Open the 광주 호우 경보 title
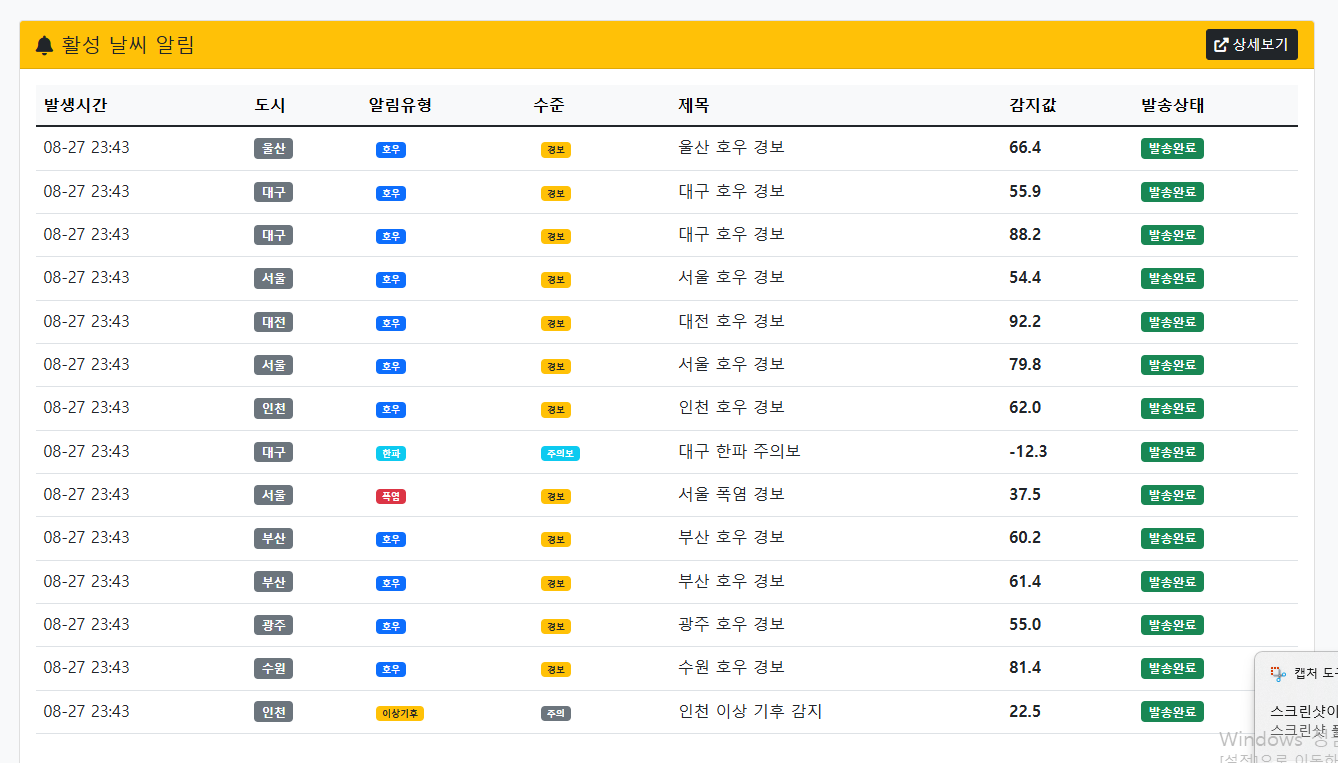This screenshot has width=1338, height=763. pyautogui.click(x=731, y=624)
